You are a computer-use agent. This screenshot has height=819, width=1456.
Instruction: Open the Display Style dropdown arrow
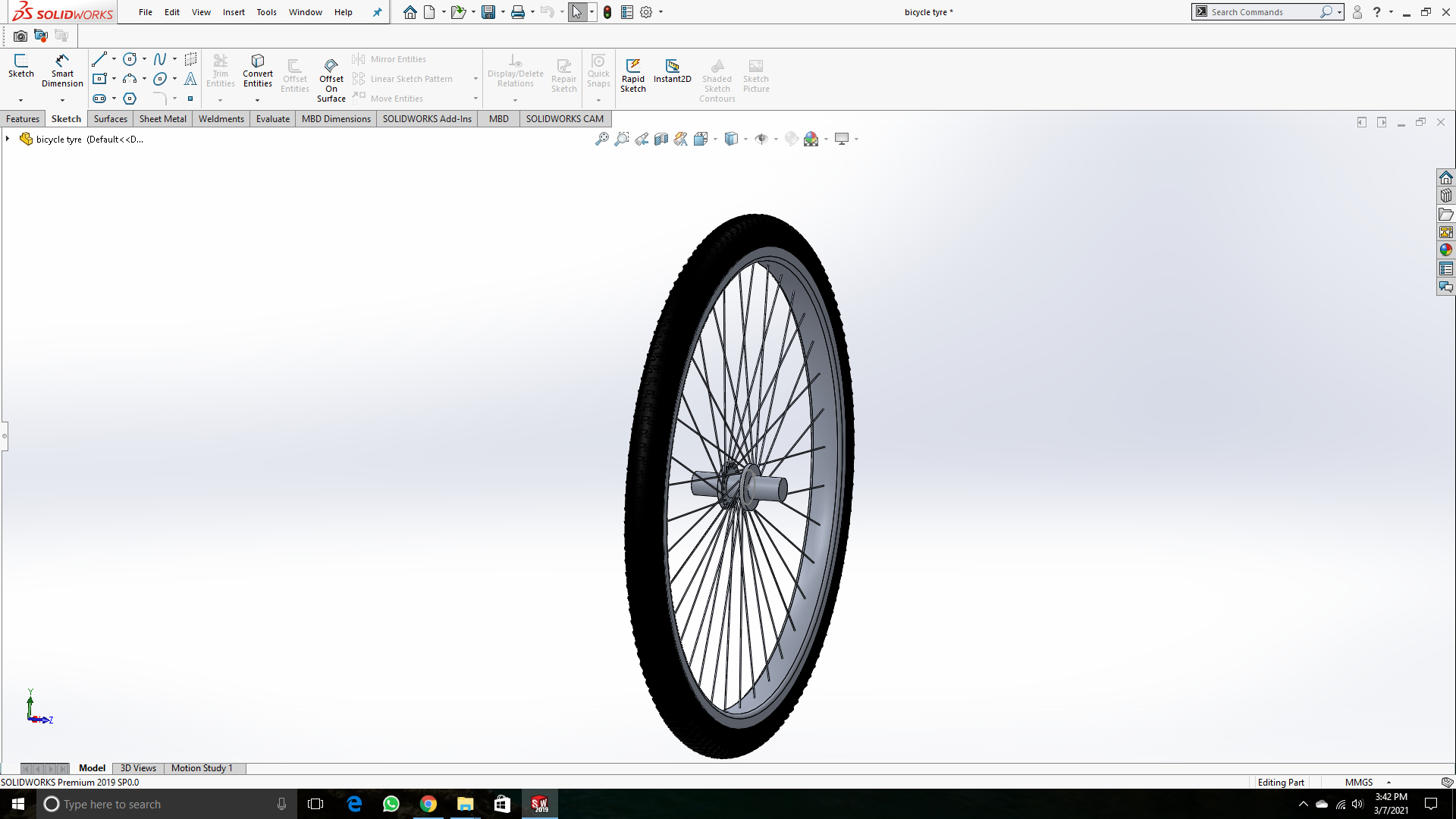point(746,139)
